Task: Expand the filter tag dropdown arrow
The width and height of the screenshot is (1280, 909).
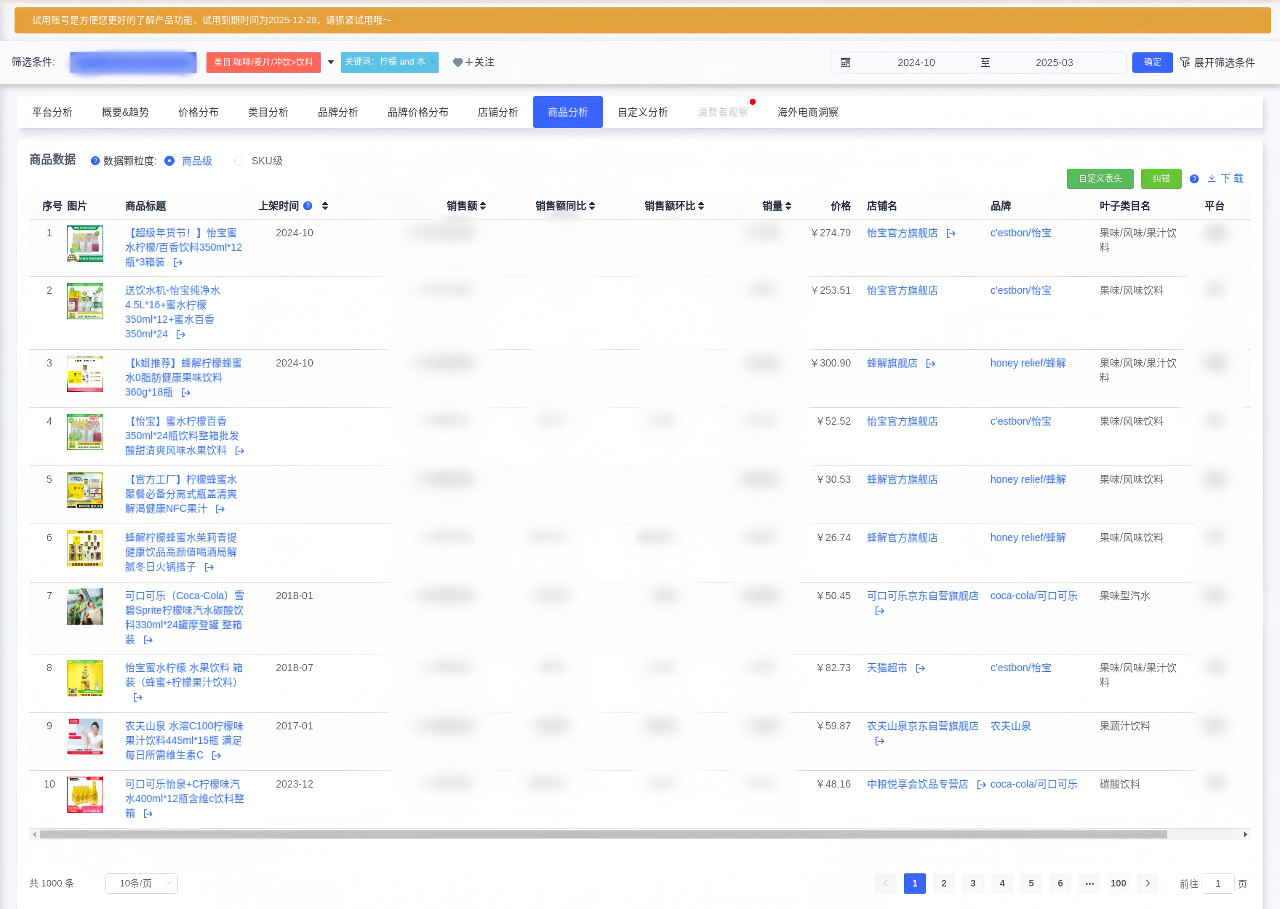Action: click(x=331, y=62)
